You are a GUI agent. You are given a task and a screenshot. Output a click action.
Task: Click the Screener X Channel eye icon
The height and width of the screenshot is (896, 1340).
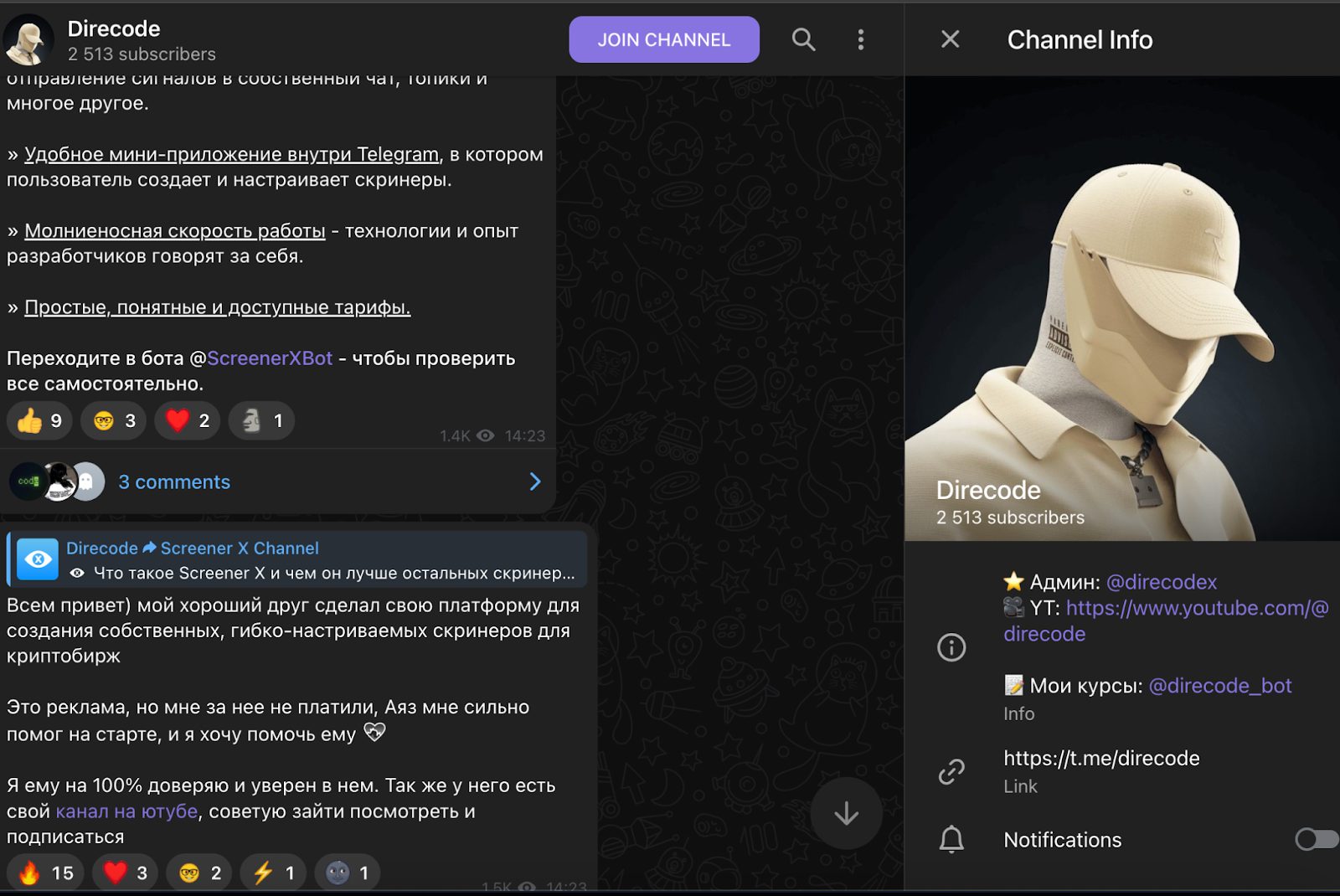point(38,559)
